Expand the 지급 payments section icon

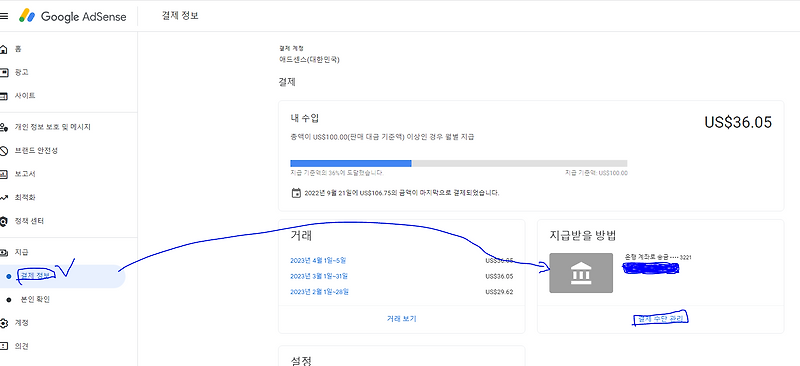click(x=4, y=252)
